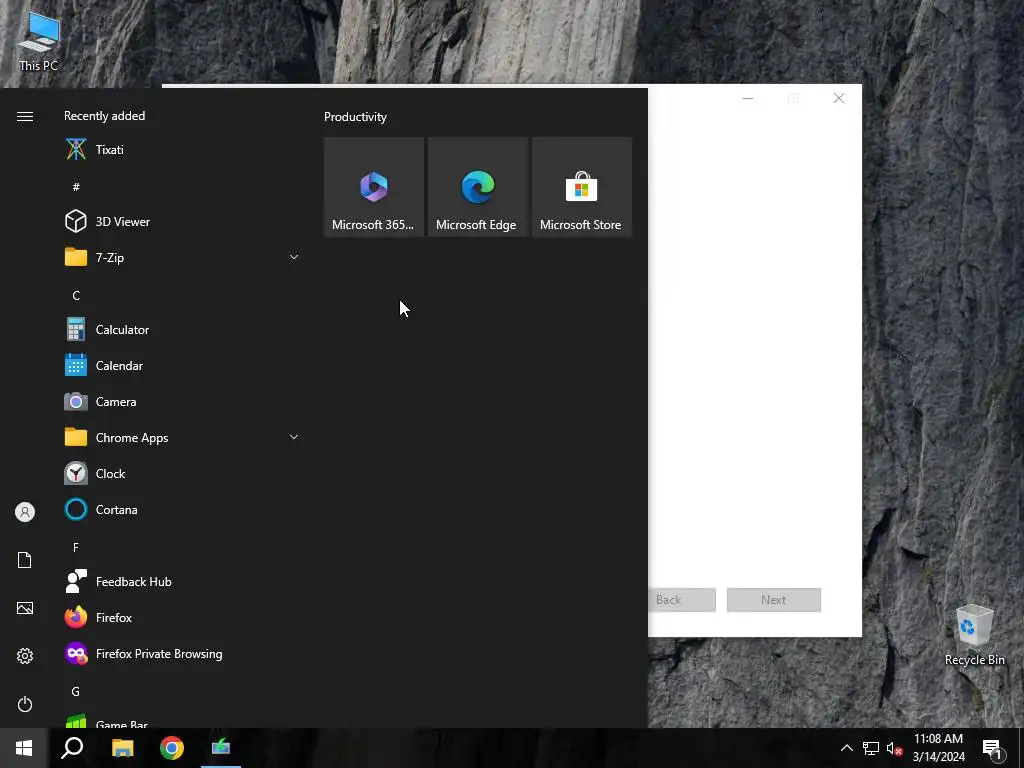Open Documents from Start sidebar
The width and height of the screenshot is (1024, 768).
click(x=25, y=560)
